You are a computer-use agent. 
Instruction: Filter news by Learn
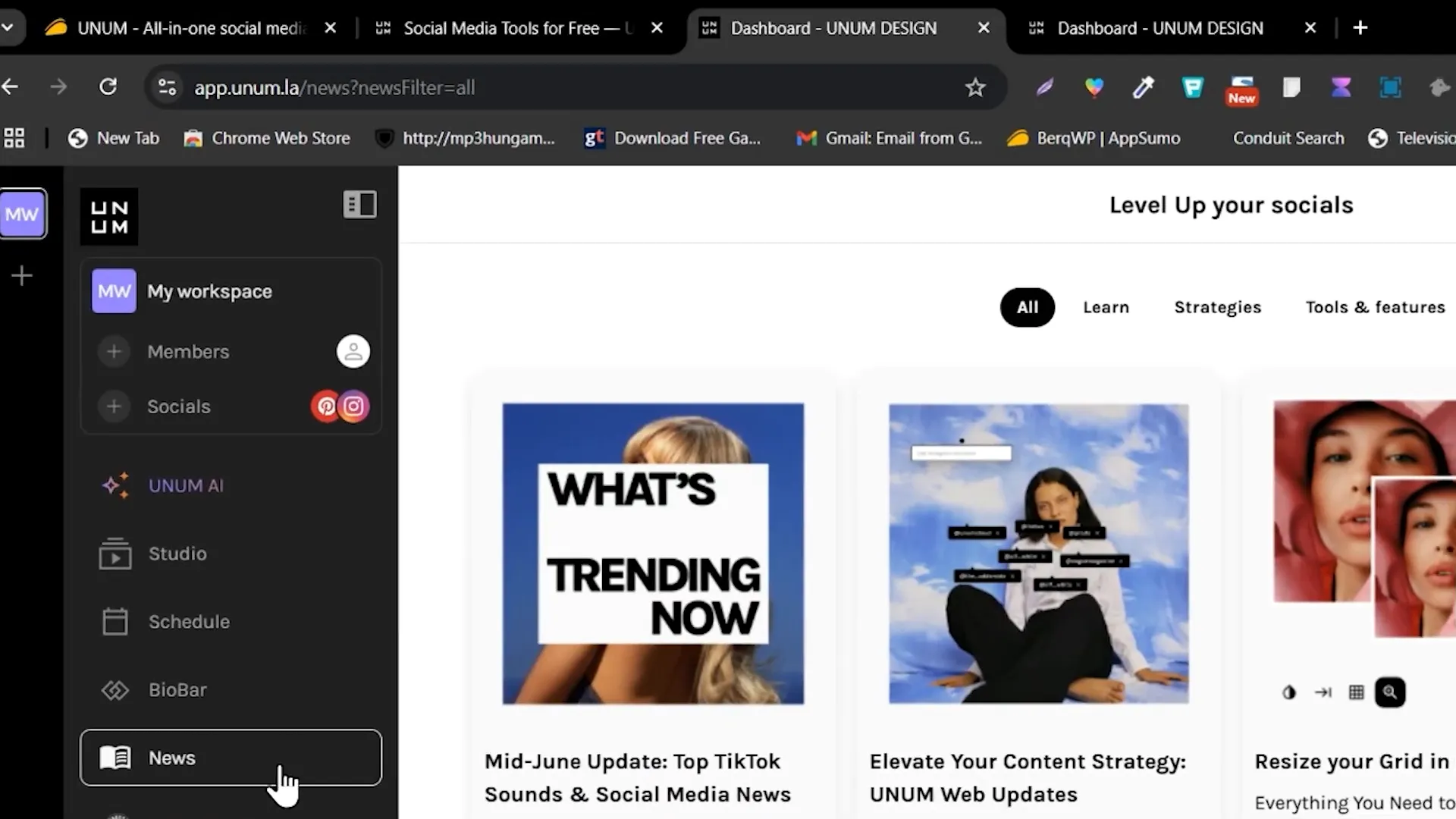1106,307
